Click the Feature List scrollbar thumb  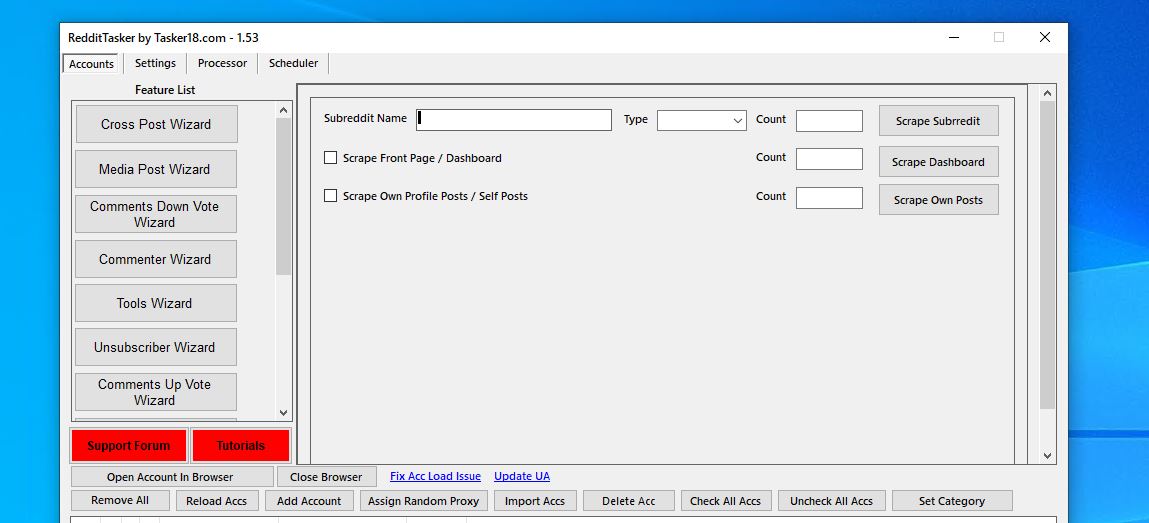click(284, 196)
